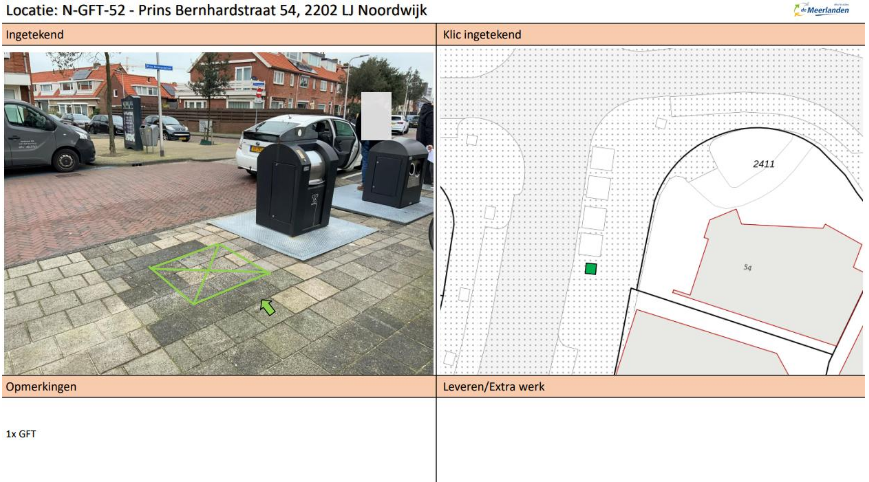The width and height of the screenshot is (869, 482).
Task: Click the green outlined box drawn on pavement
Action: click(x=210, y=272)
